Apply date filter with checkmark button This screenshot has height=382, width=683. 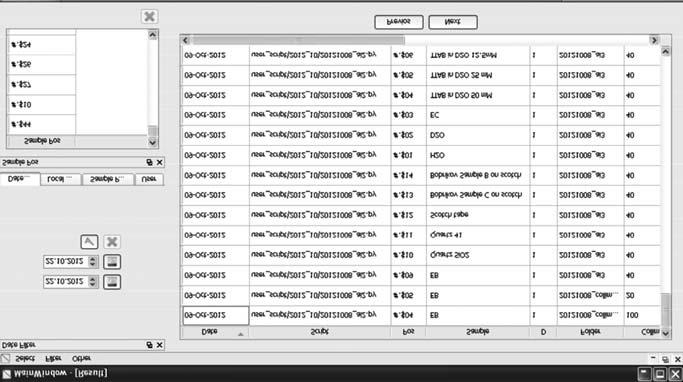pos(89,242)
